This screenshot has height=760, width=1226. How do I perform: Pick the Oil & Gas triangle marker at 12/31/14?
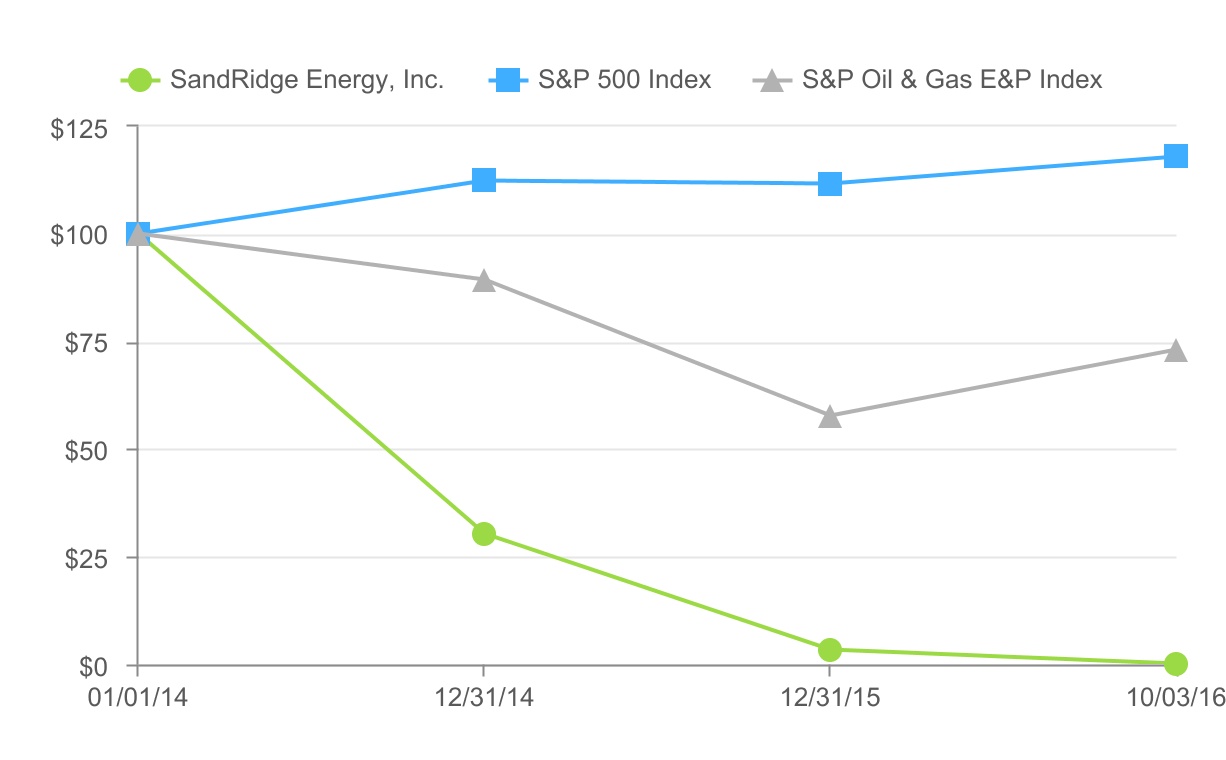point(484,280)
